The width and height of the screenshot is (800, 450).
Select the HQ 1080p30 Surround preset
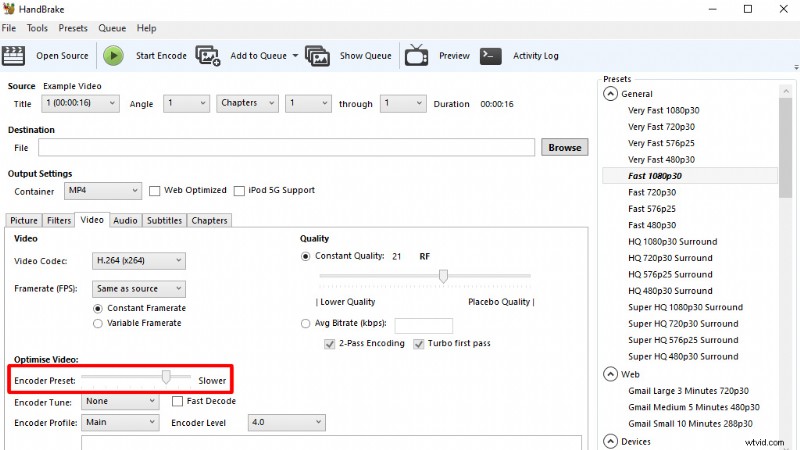pyautogui.click(x=672, y=241)
